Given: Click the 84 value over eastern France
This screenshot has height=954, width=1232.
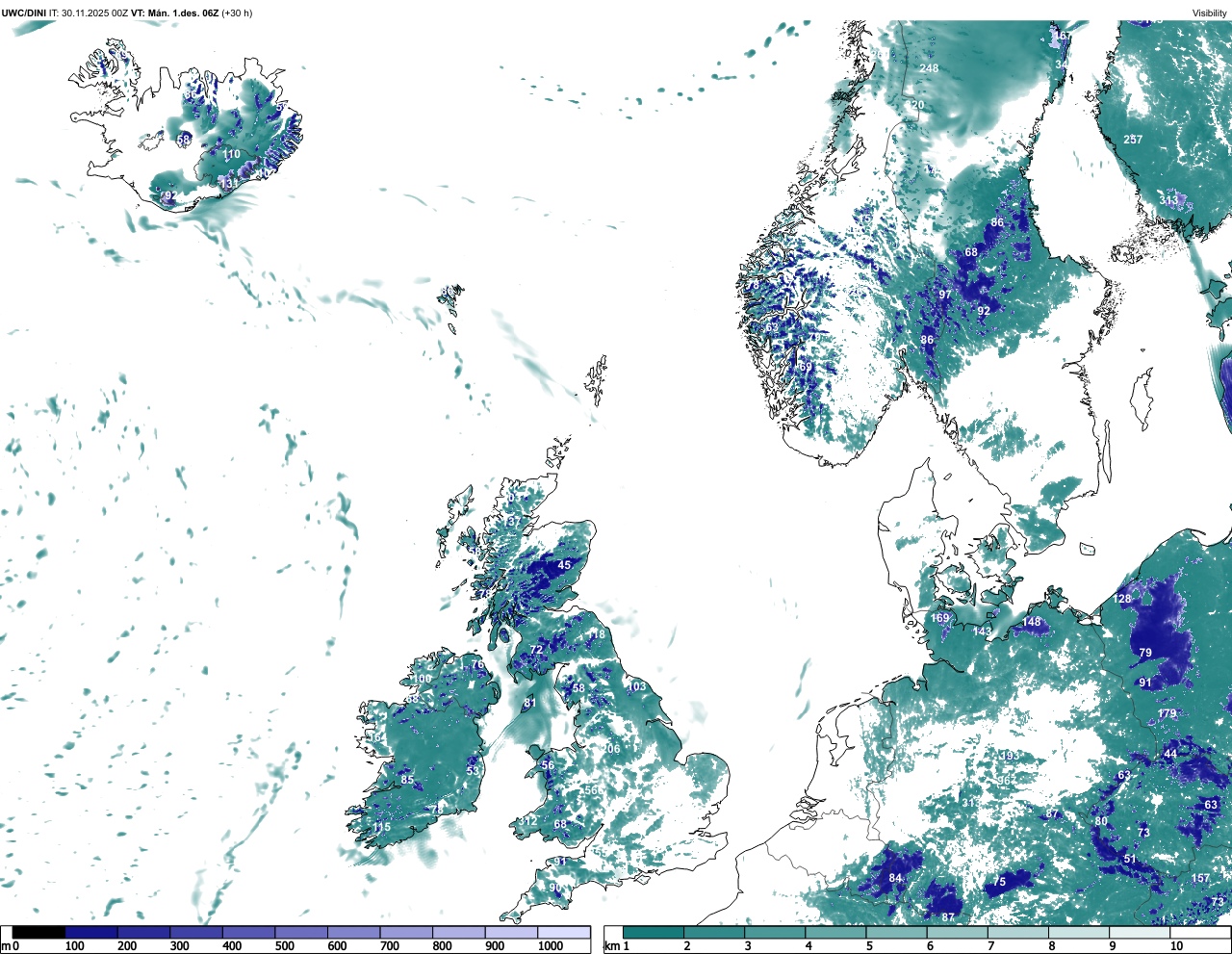Looking at the screenshot, I should click(896, 878).
